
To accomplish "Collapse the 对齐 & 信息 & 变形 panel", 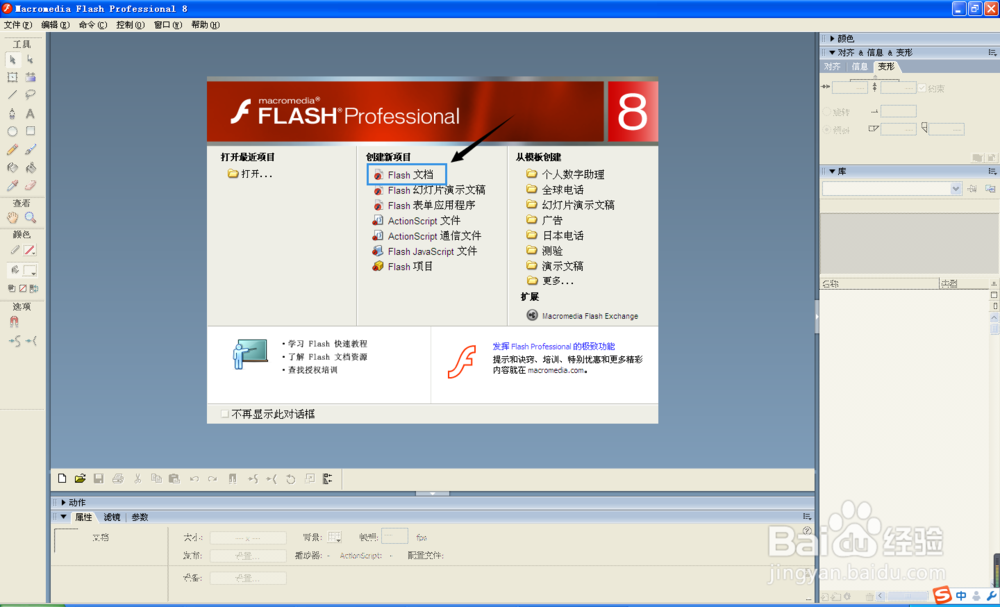I will pos(832,53).
